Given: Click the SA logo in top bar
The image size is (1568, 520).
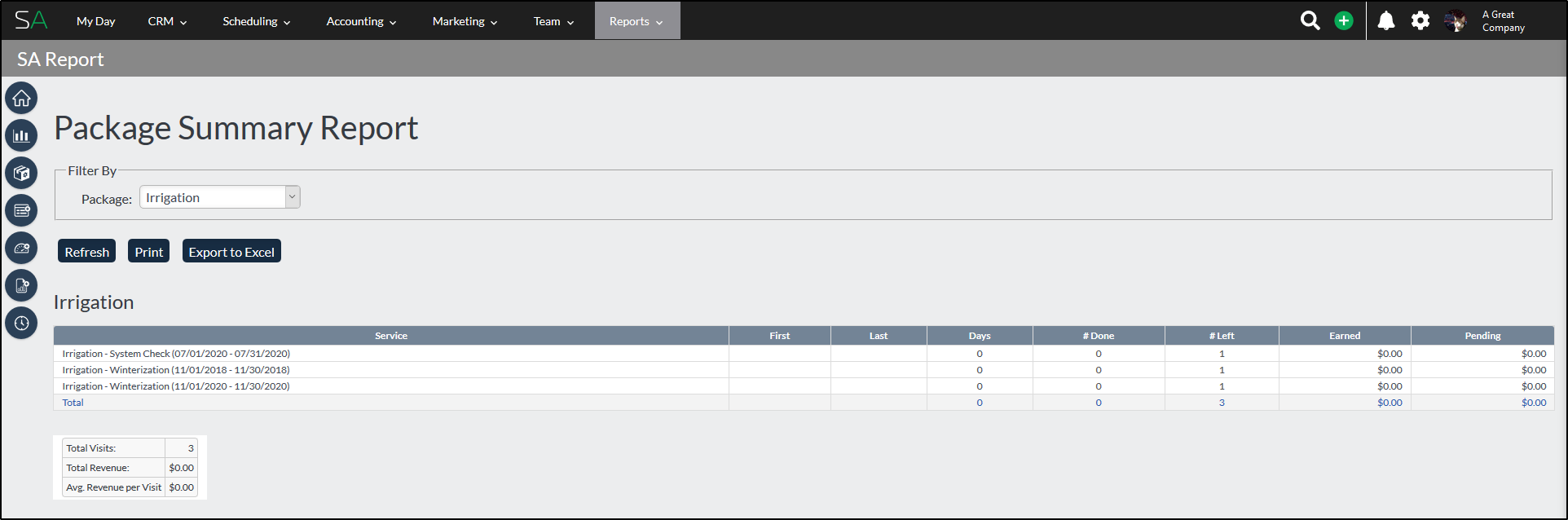Looking at the screenshot, I should point(31,20).
